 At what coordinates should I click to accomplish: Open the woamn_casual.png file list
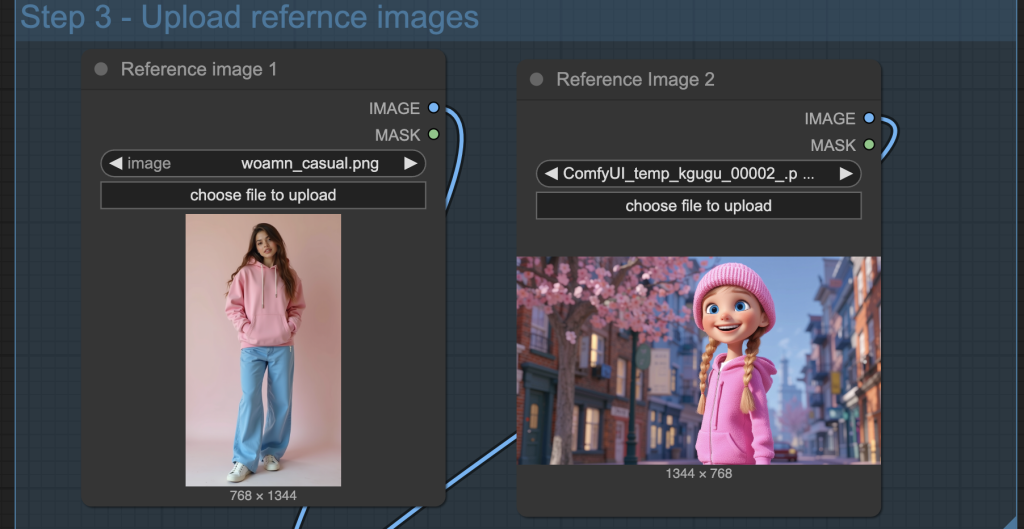coord(309,163)
